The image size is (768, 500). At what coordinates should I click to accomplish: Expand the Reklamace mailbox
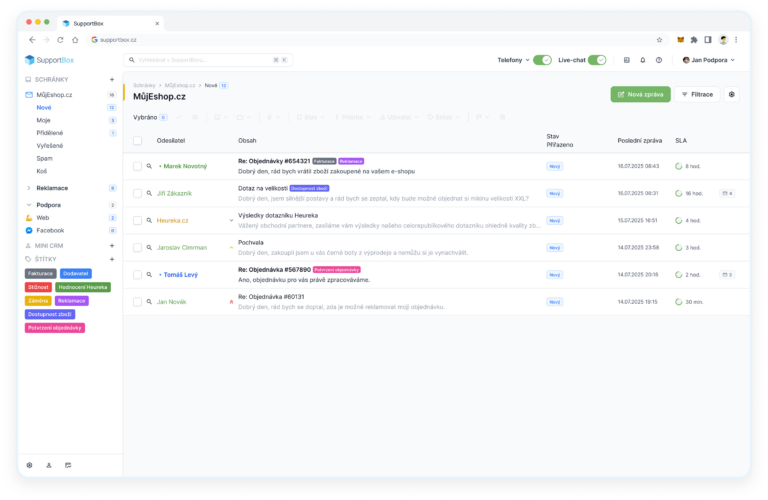(29, 188)
